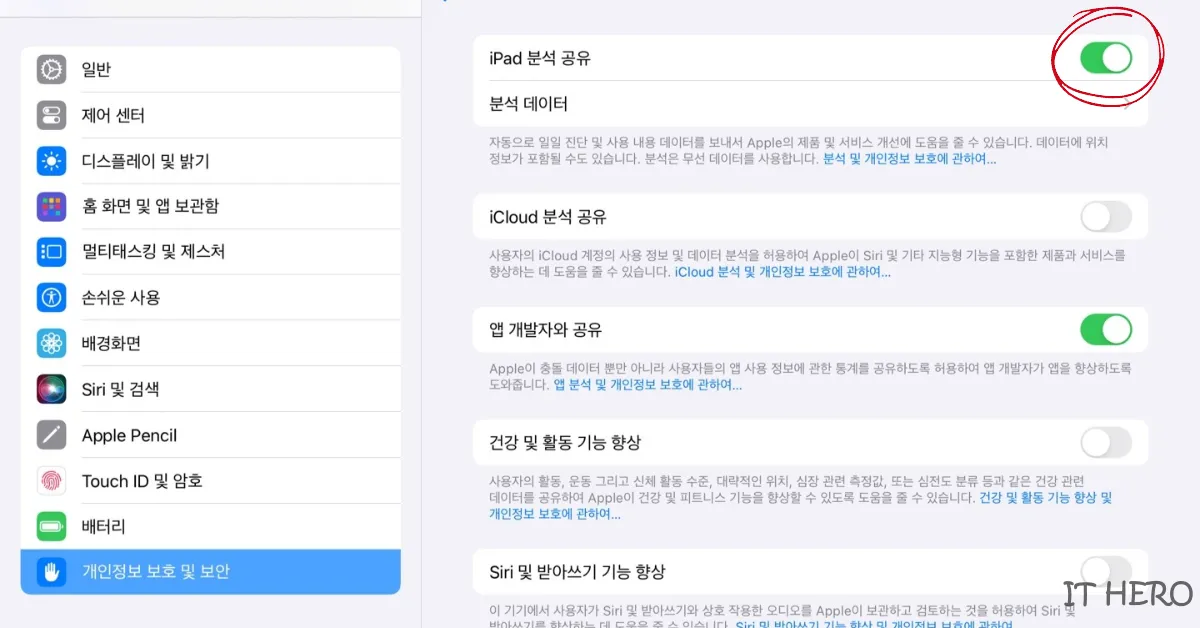Select 홈 화면 및 앱 보관함
1200x628 pixels.
coord(210,206)
